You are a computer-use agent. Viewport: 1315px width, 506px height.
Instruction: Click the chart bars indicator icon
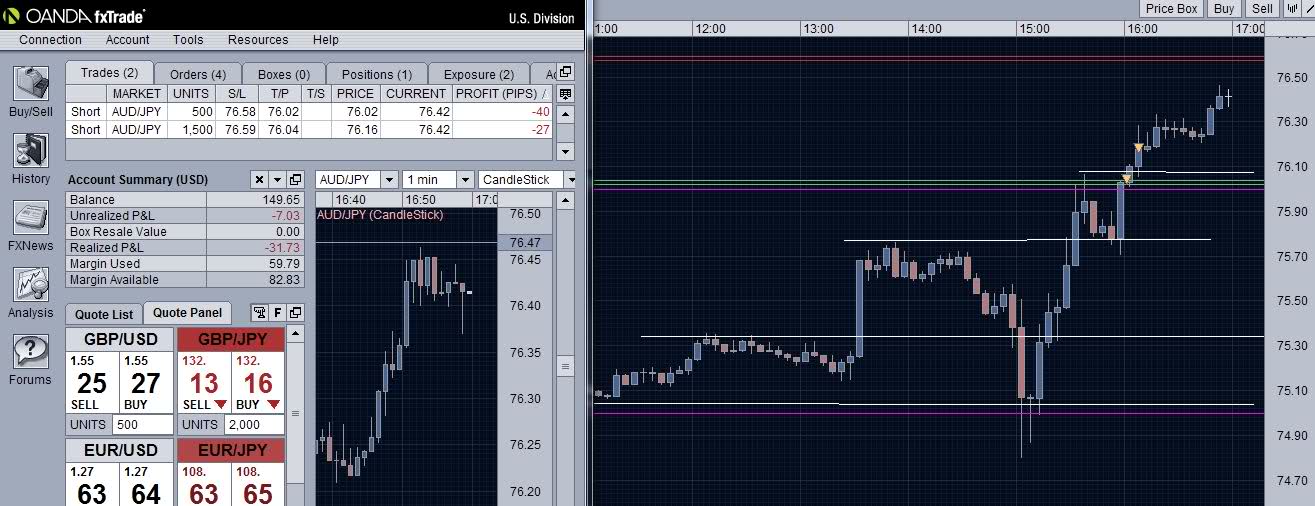(x=1292, y=8)
